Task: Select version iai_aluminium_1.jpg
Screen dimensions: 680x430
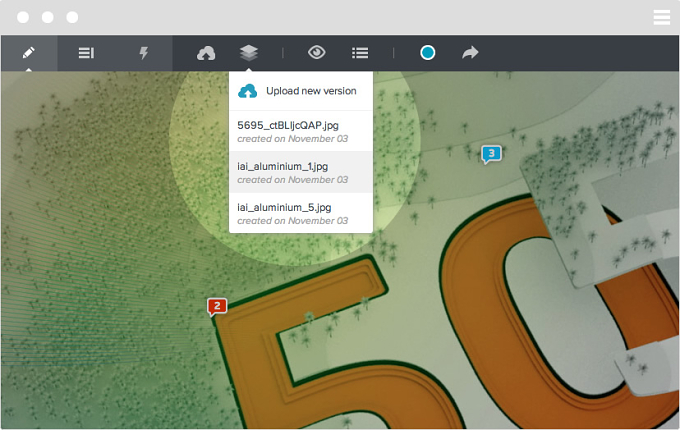Action: pos(301,172)
